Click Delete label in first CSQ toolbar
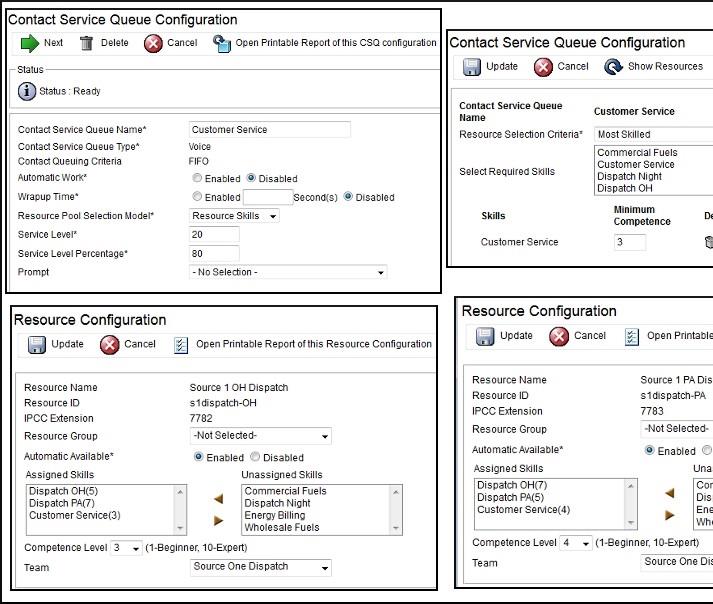Viewport: 713px width, 604px height. tap(115, 43)
